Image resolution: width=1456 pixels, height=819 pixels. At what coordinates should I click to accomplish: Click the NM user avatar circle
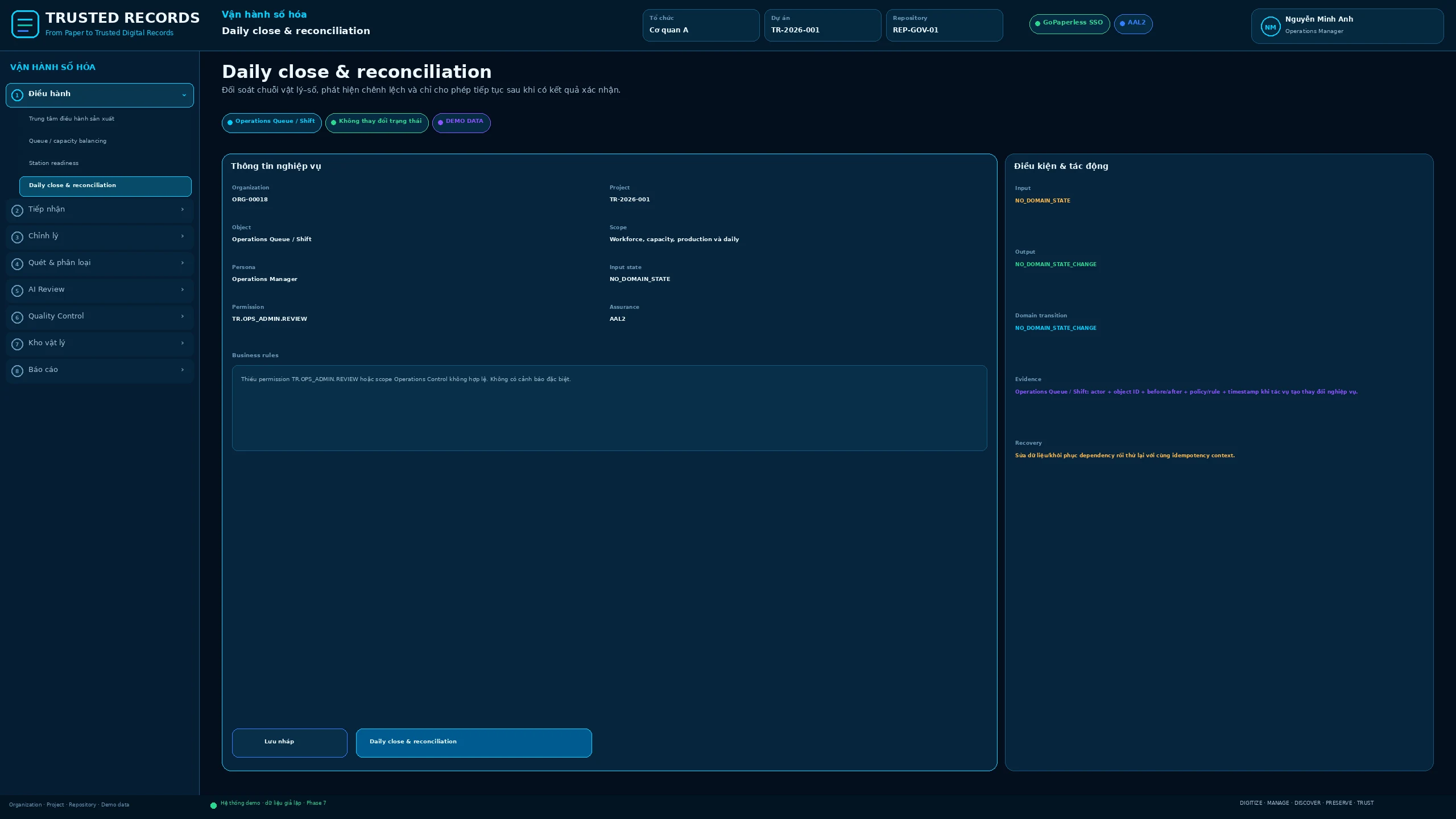1270,27
